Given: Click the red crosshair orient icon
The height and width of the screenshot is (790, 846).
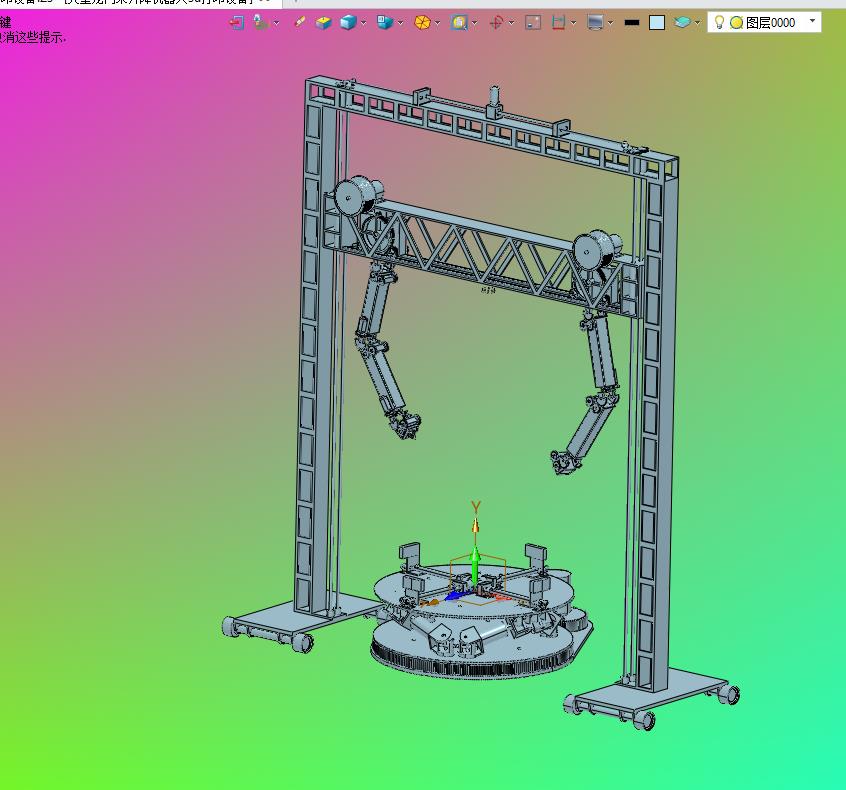Looking at the screenshot, I should click(x=496, y=22).
